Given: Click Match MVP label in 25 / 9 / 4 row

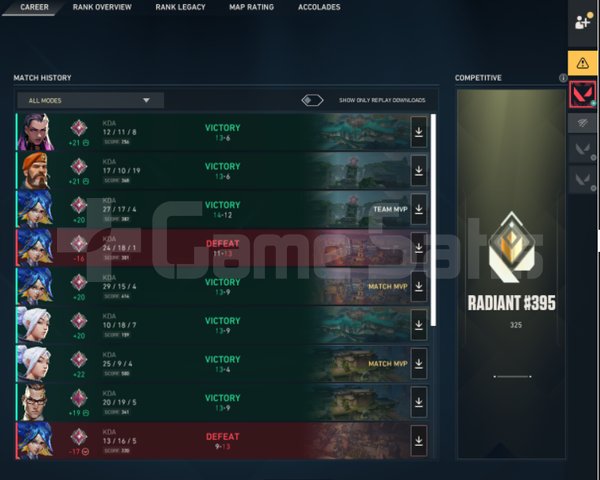Looking at the screenshot, I should 388,364.
